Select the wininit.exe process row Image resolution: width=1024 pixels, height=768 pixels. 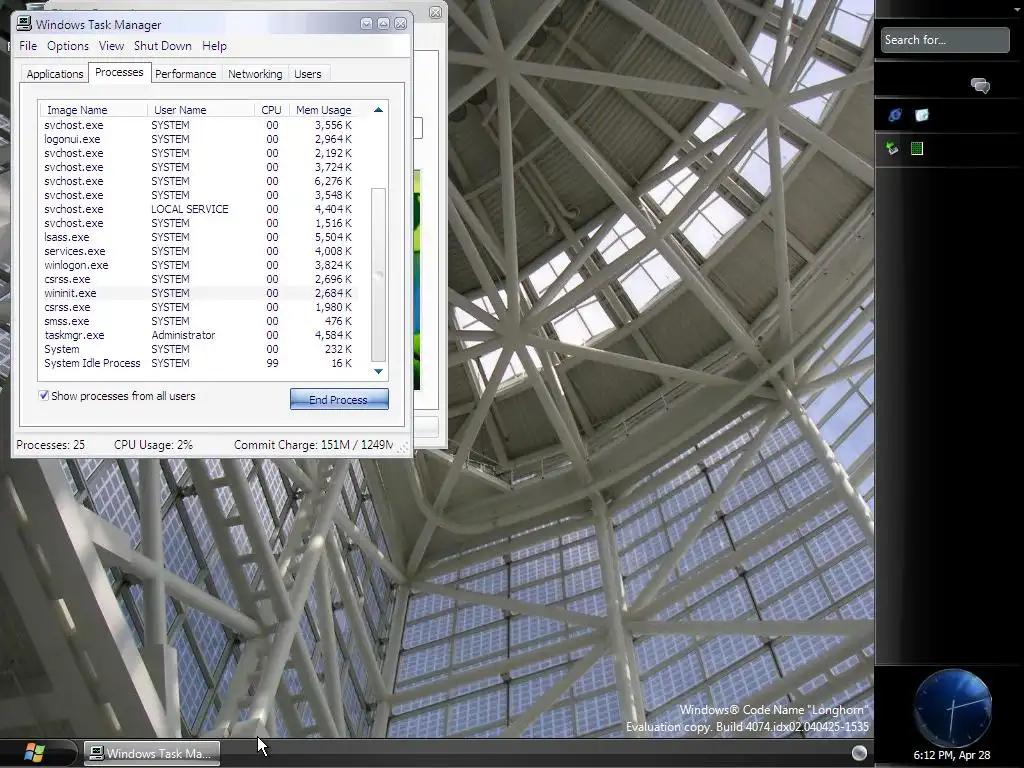point(198,293)
